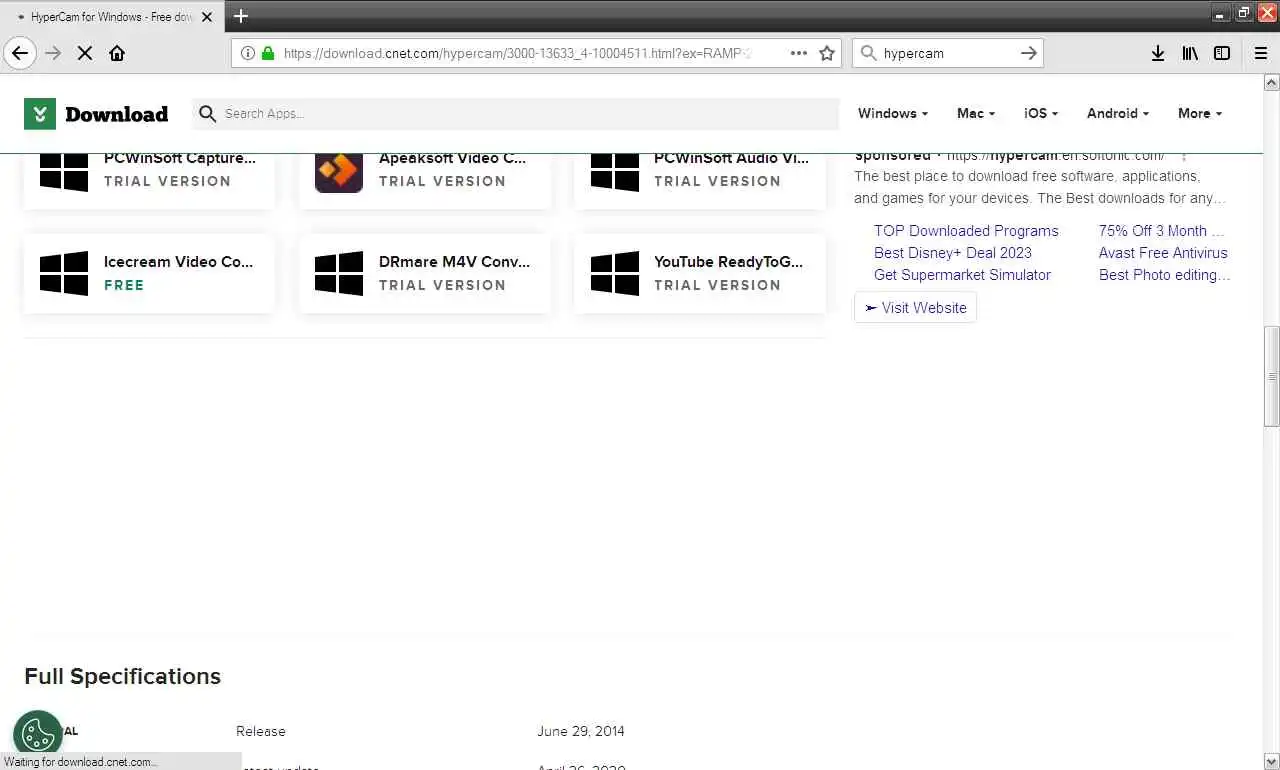Expand the More dropdown menu
This screenshot has width=1280, height=770.
[1200, 114]
